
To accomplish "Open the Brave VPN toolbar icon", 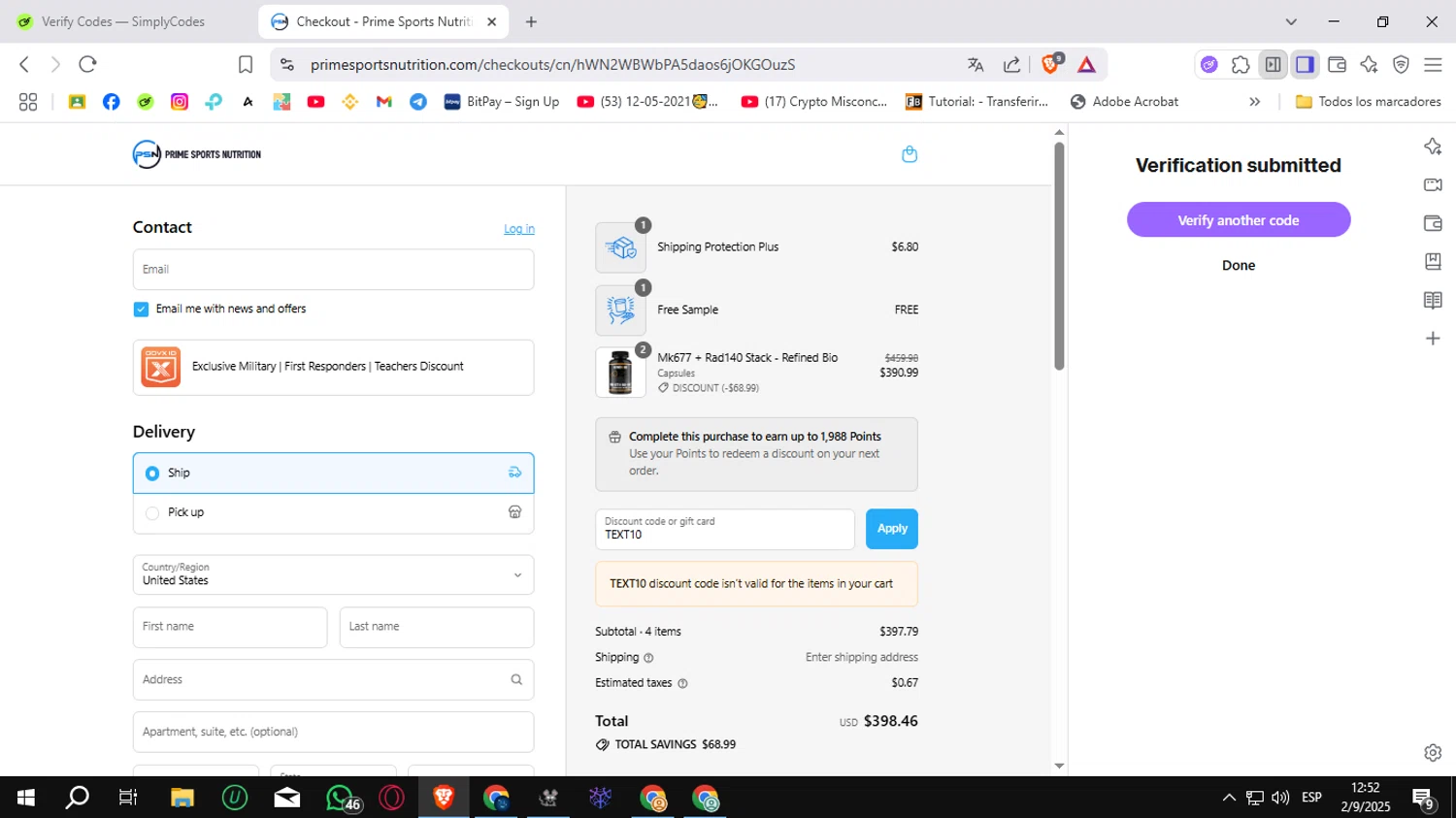I will click(1401, 65).
